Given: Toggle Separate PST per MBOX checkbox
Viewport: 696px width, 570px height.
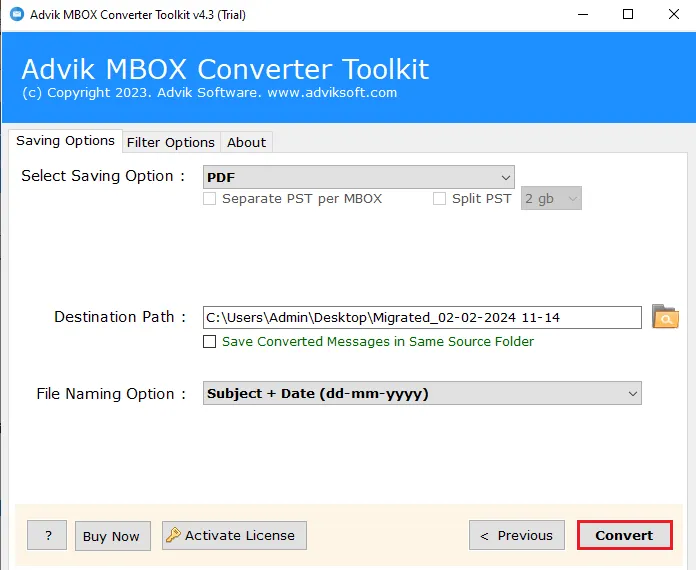Looking at the screenshot, I should pyautogui.click(x=210, y=198).
